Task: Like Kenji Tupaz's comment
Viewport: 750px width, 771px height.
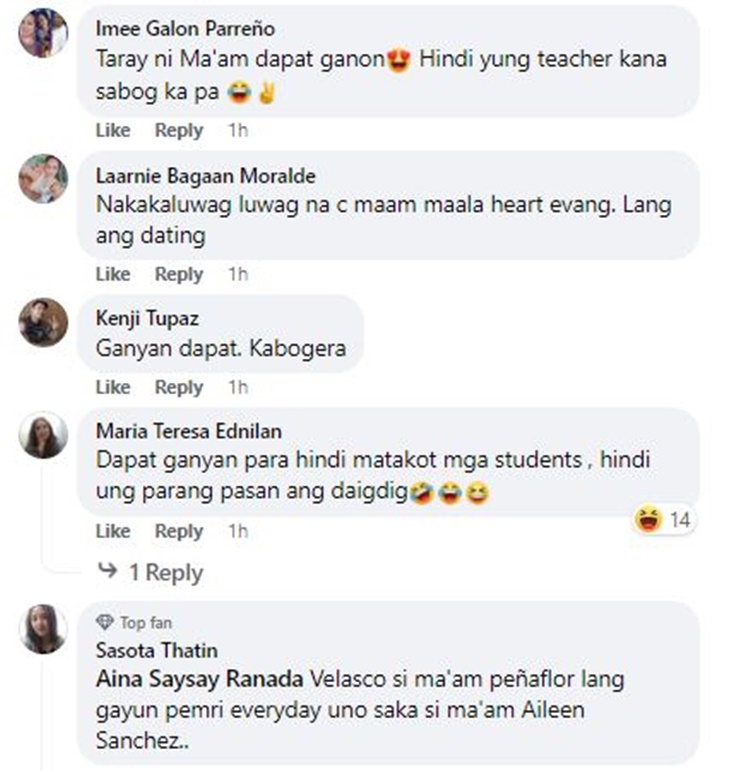Action: 113,387
